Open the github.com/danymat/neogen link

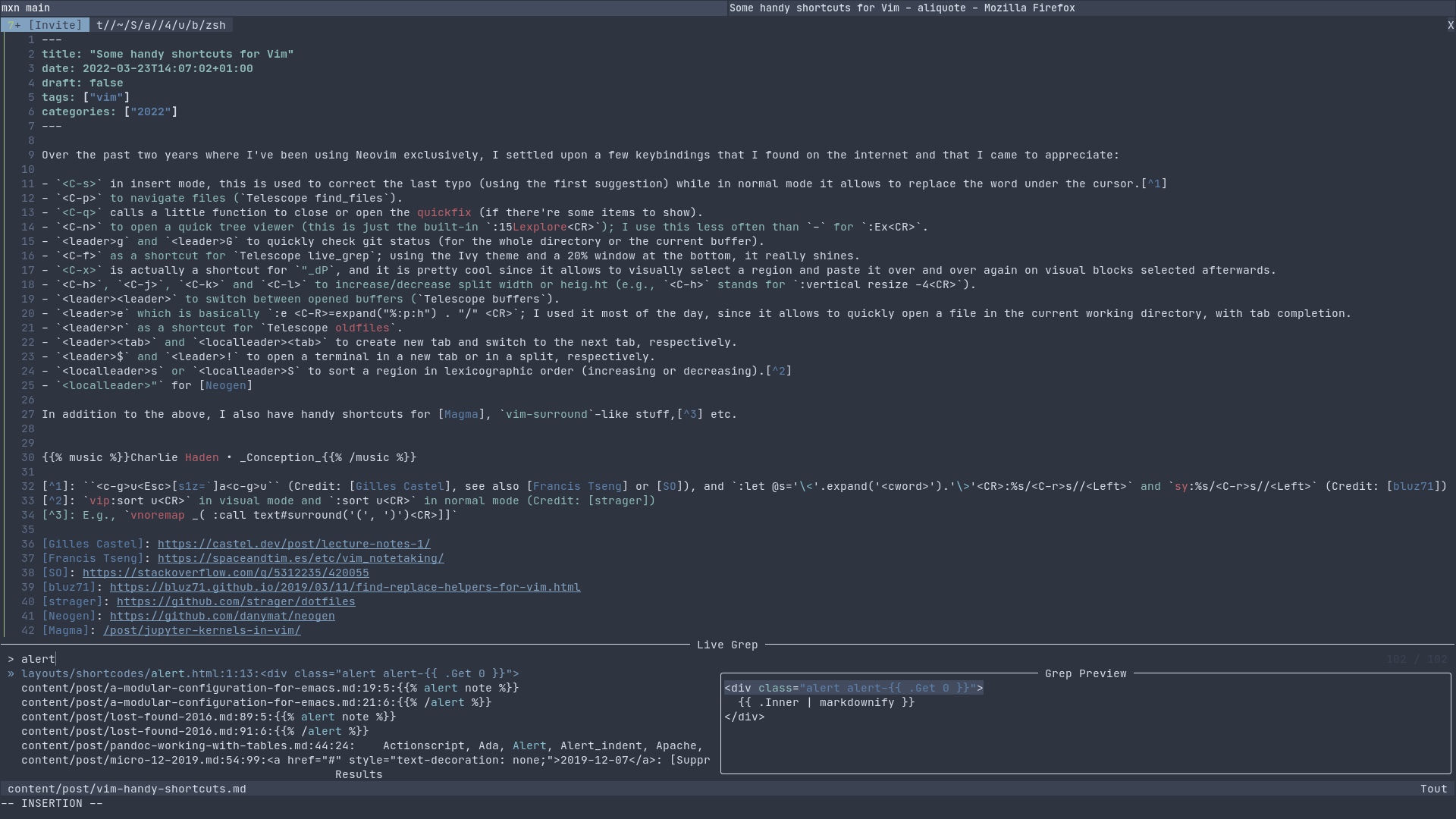click(222, 616)
